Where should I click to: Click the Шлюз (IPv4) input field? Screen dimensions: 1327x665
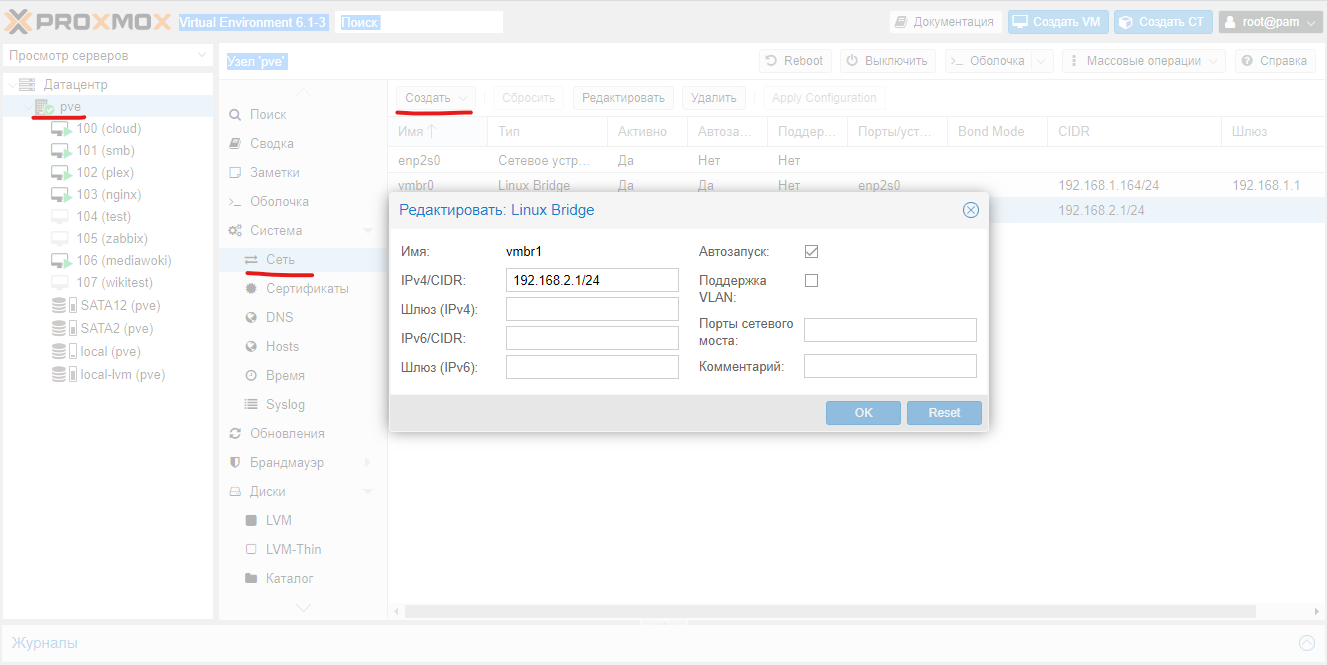592,309
